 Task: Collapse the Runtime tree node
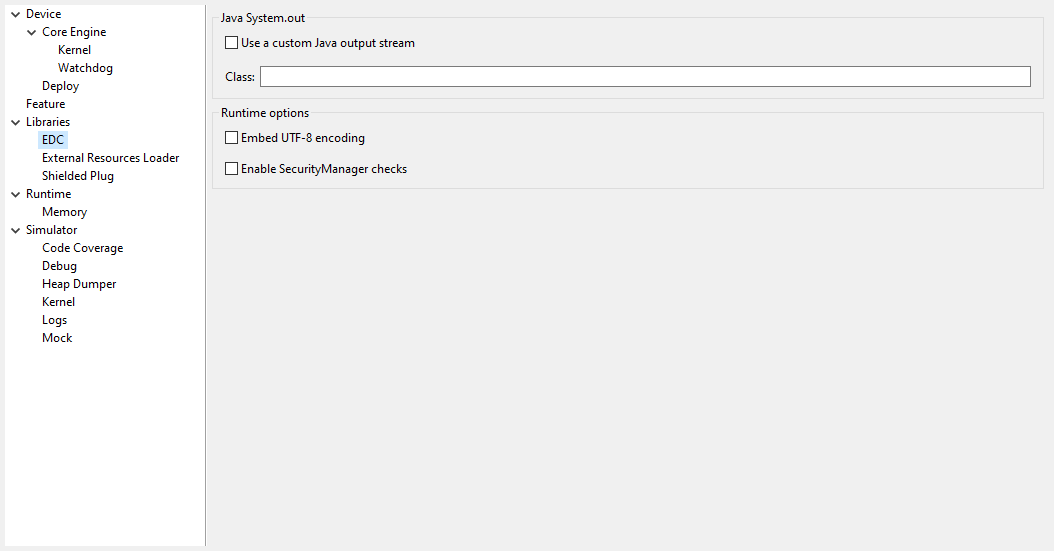15,194
